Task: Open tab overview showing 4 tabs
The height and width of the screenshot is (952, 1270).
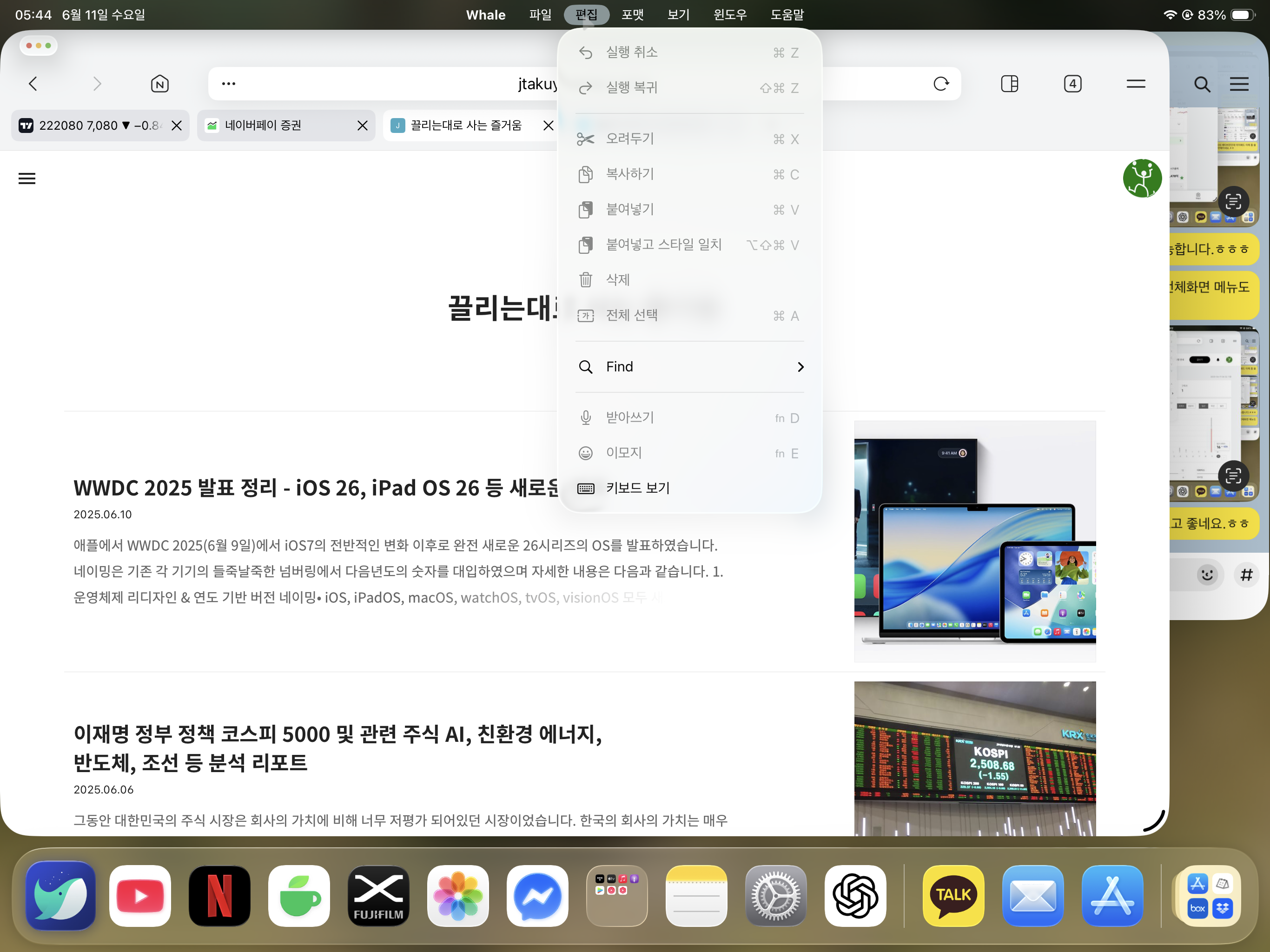Action: coord(1072,84)
